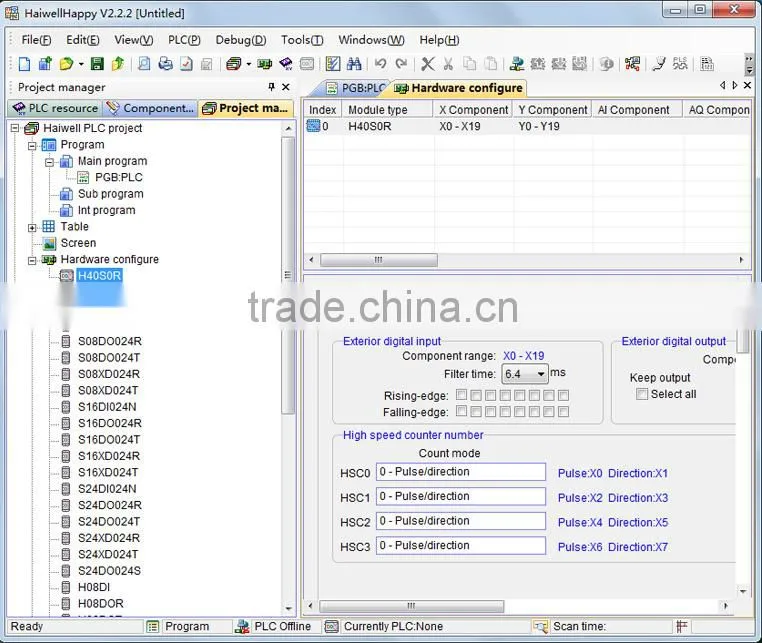This screenshot has height=643, width=762.
Task: Click the red-green network diagram toolbar icon
Action: click(x=632, y=64)
